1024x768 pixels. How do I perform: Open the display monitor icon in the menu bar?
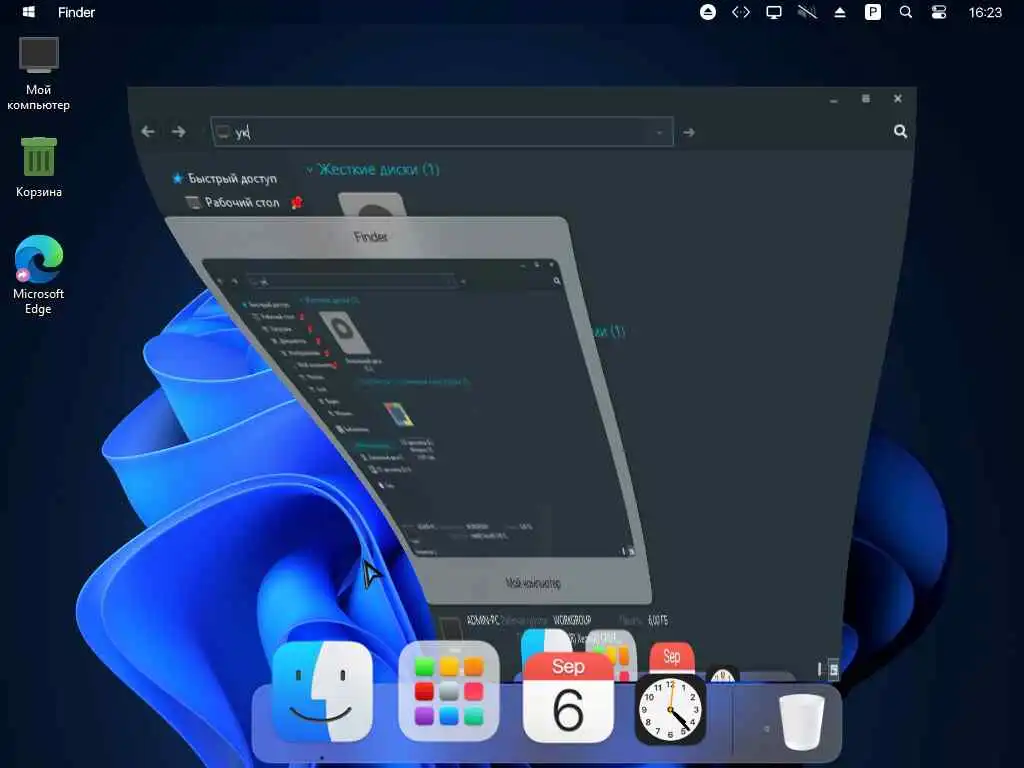pyautogui.click(x=774, y=12)
